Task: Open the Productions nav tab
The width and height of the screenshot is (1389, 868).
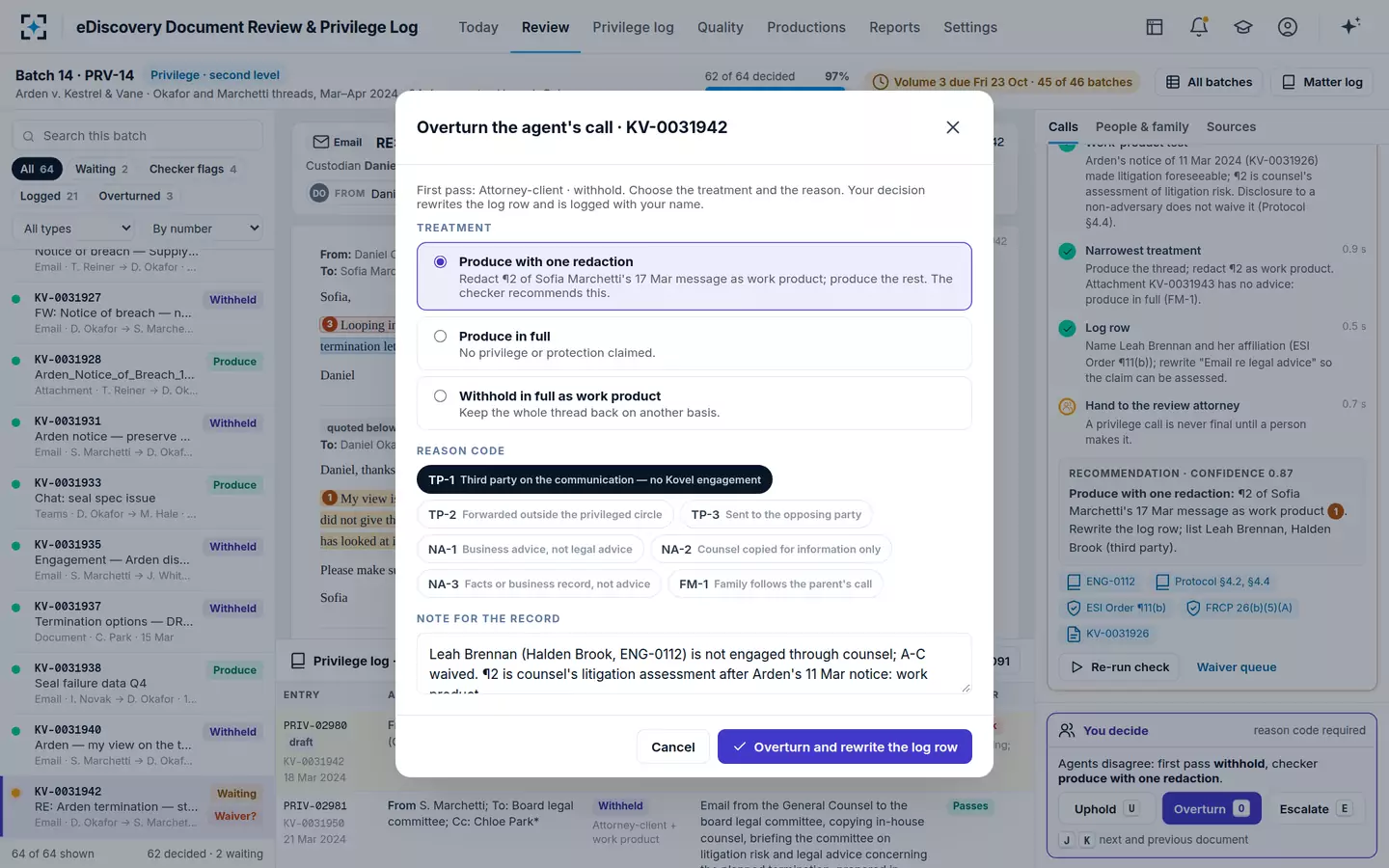Action: (806, 27)
